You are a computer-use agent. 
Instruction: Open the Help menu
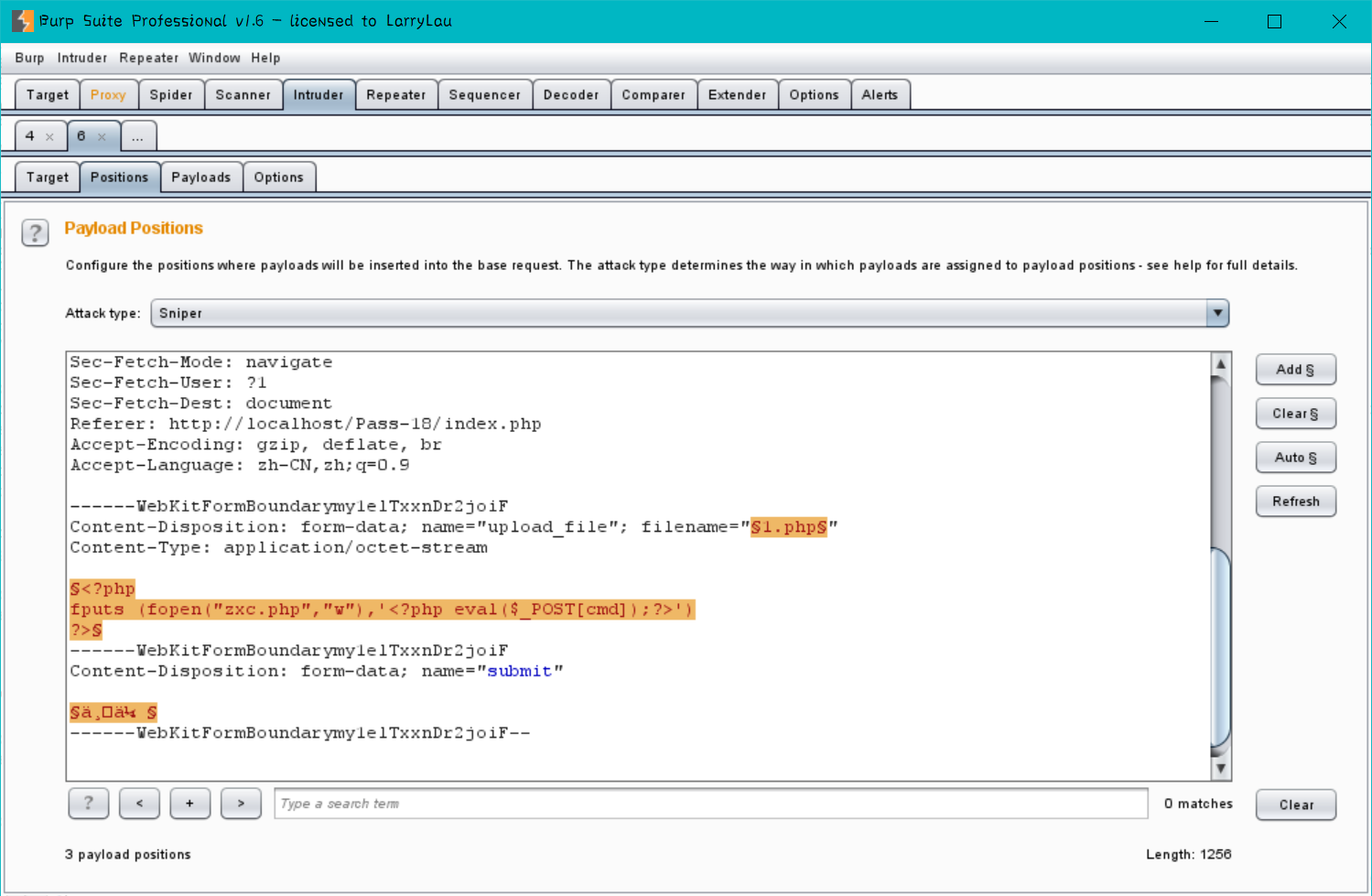(265, 58)
